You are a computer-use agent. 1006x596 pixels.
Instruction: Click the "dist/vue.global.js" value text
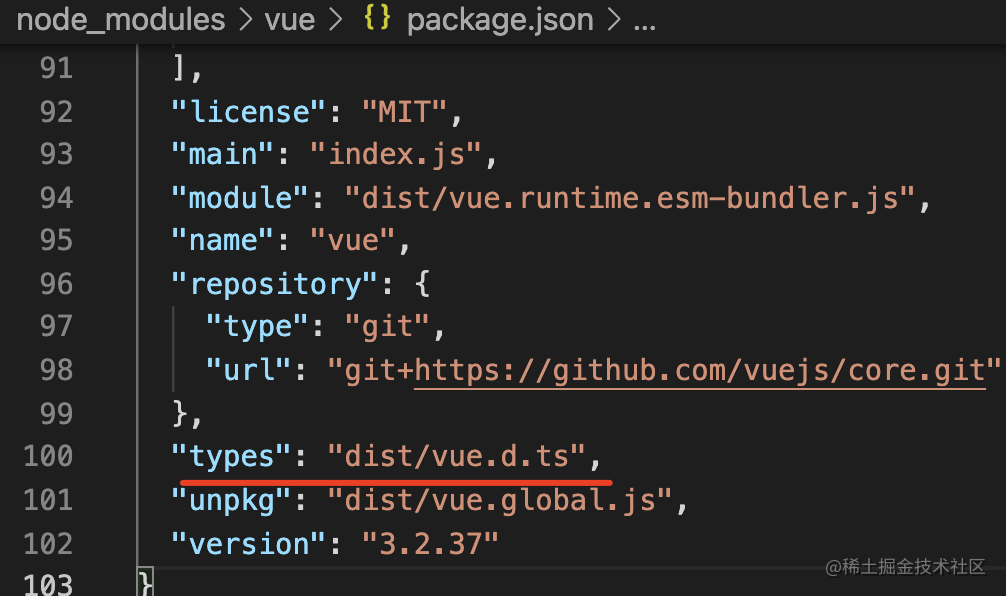click(499, 500)
